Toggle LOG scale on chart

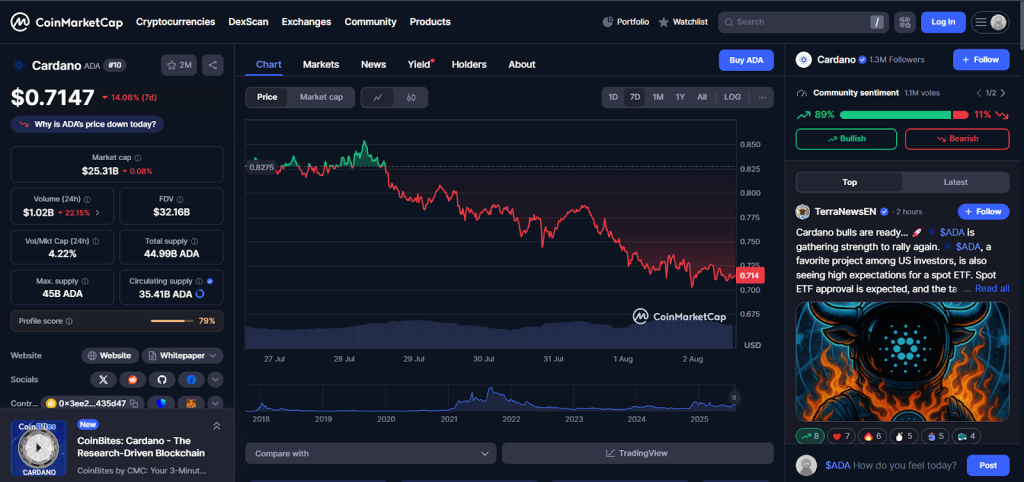pos(732,97)
